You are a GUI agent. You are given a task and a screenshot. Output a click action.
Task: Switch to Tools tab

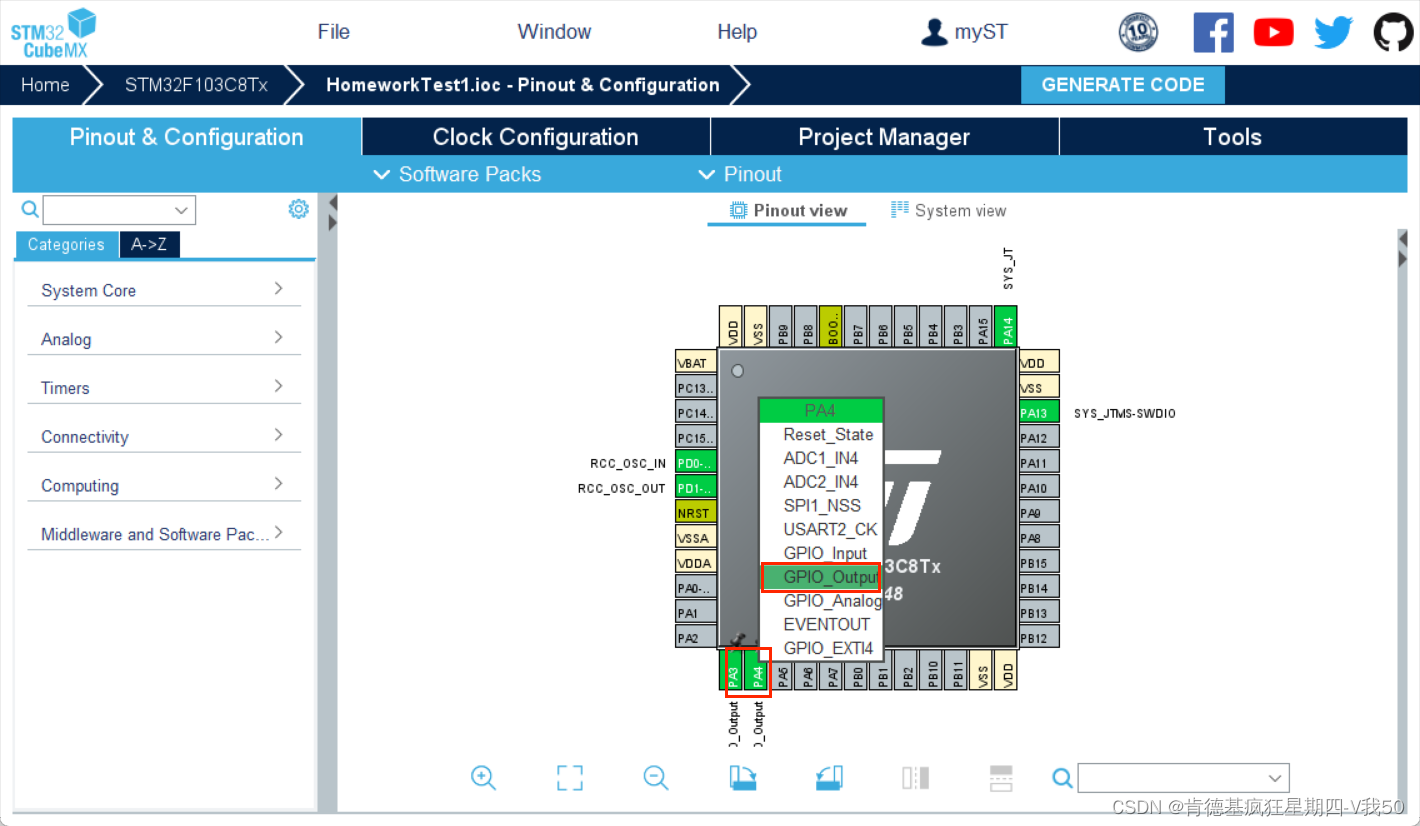pyautogui.click(x=1232, y=137)
